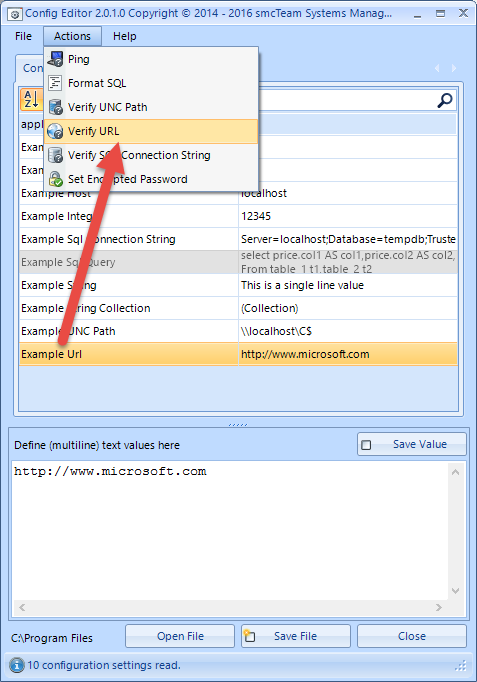Grab the horizontal splitter dots handle

238,425
